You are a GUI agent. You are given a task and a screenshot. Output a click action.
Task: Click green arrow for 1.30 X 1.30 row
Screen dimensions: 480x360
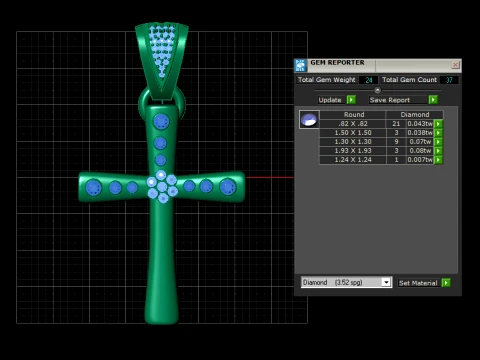(x=438, y=142)
